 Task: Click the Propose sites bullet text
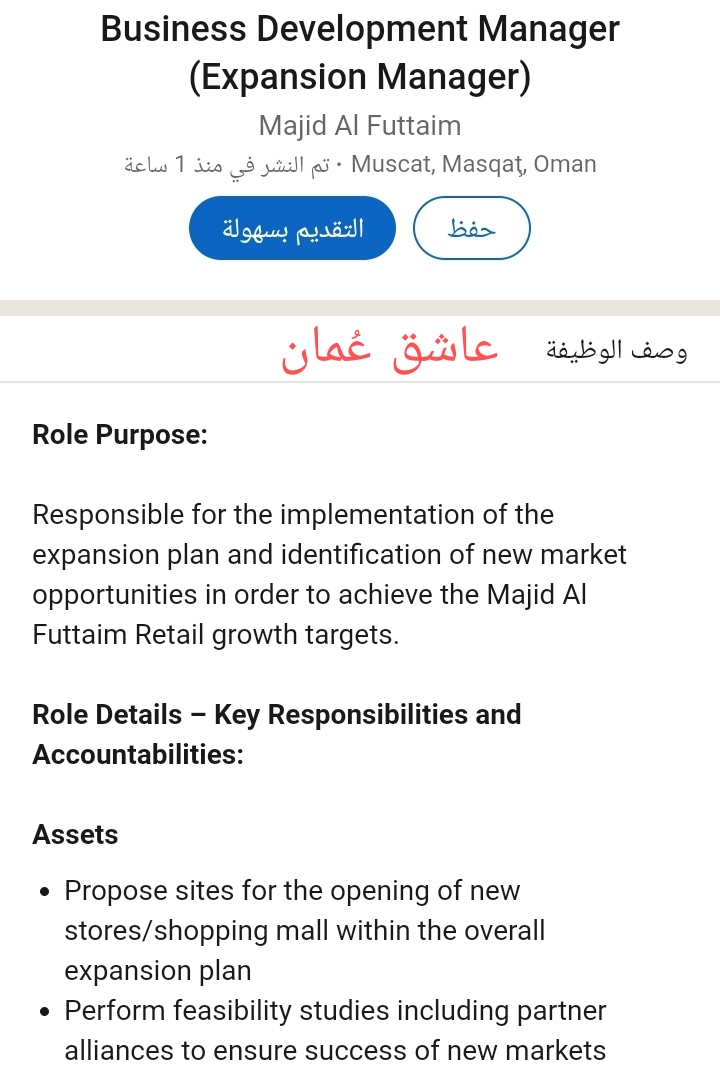[304, 930]
